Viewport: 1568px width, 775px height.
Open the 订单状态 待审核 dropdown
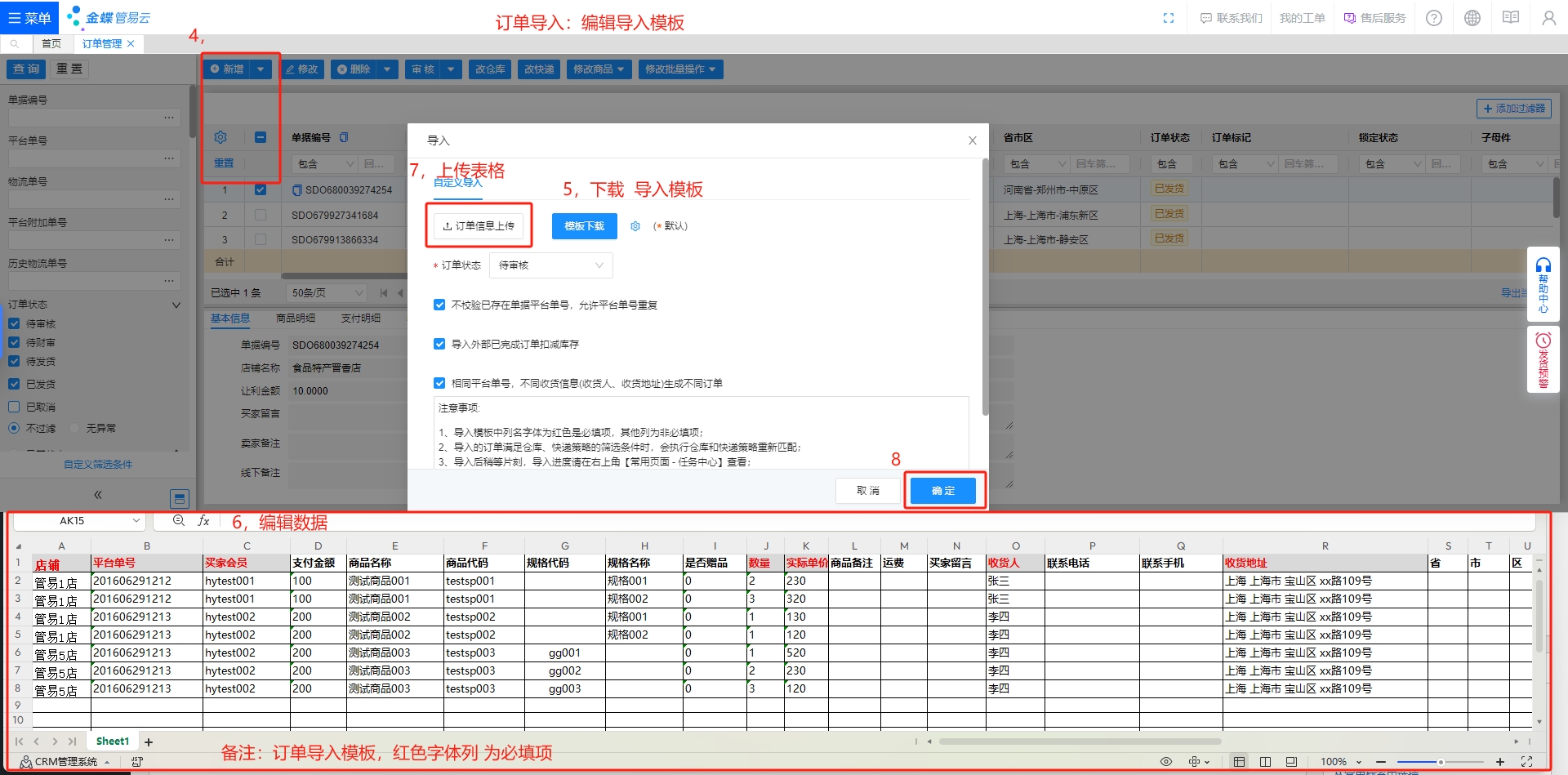point(550,265)
